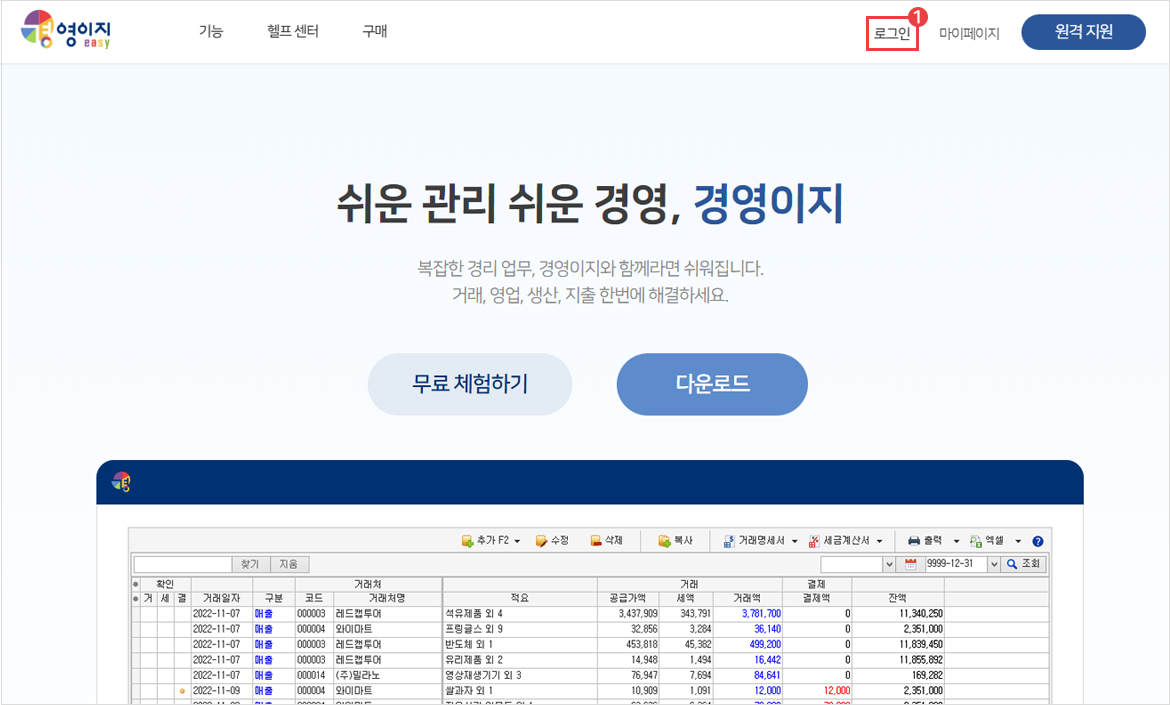Expand the 추가 F2 dropdown arrow
This screenshot has height=705, width=1170.
coord(517,542)
